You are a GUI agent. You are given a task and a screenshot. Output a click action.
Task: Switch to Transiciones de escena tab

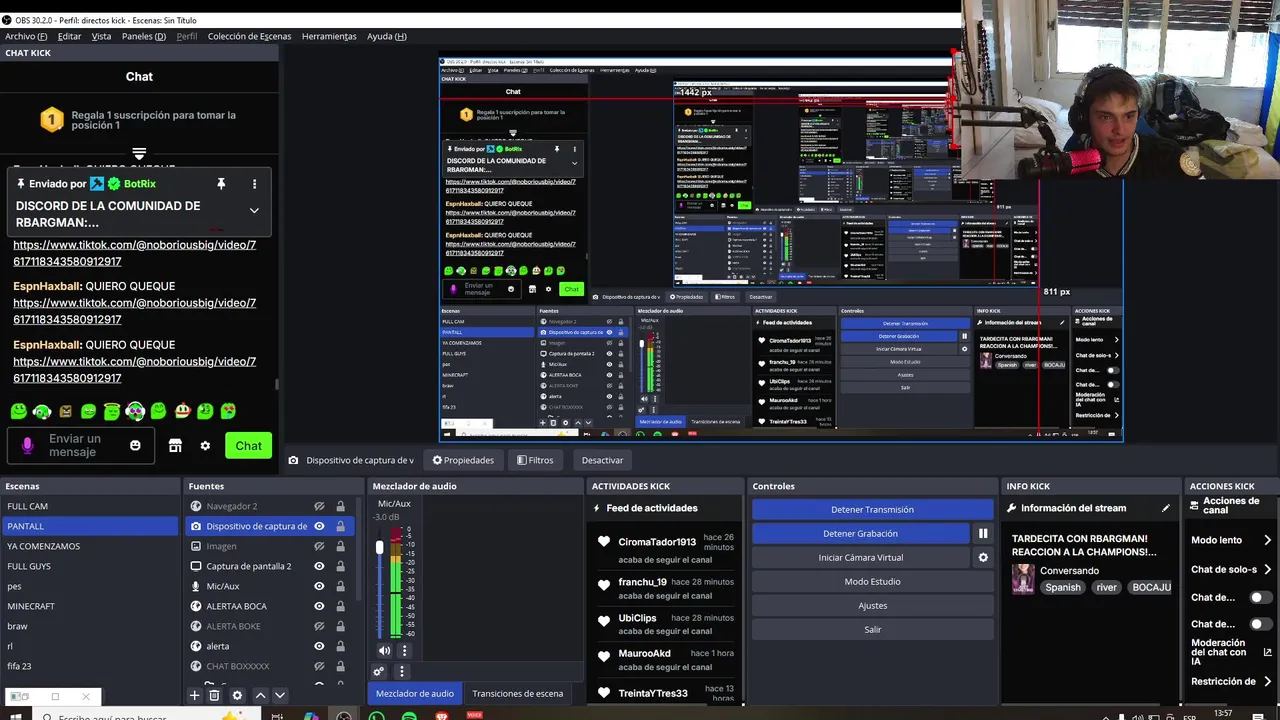tap(517, 693)
